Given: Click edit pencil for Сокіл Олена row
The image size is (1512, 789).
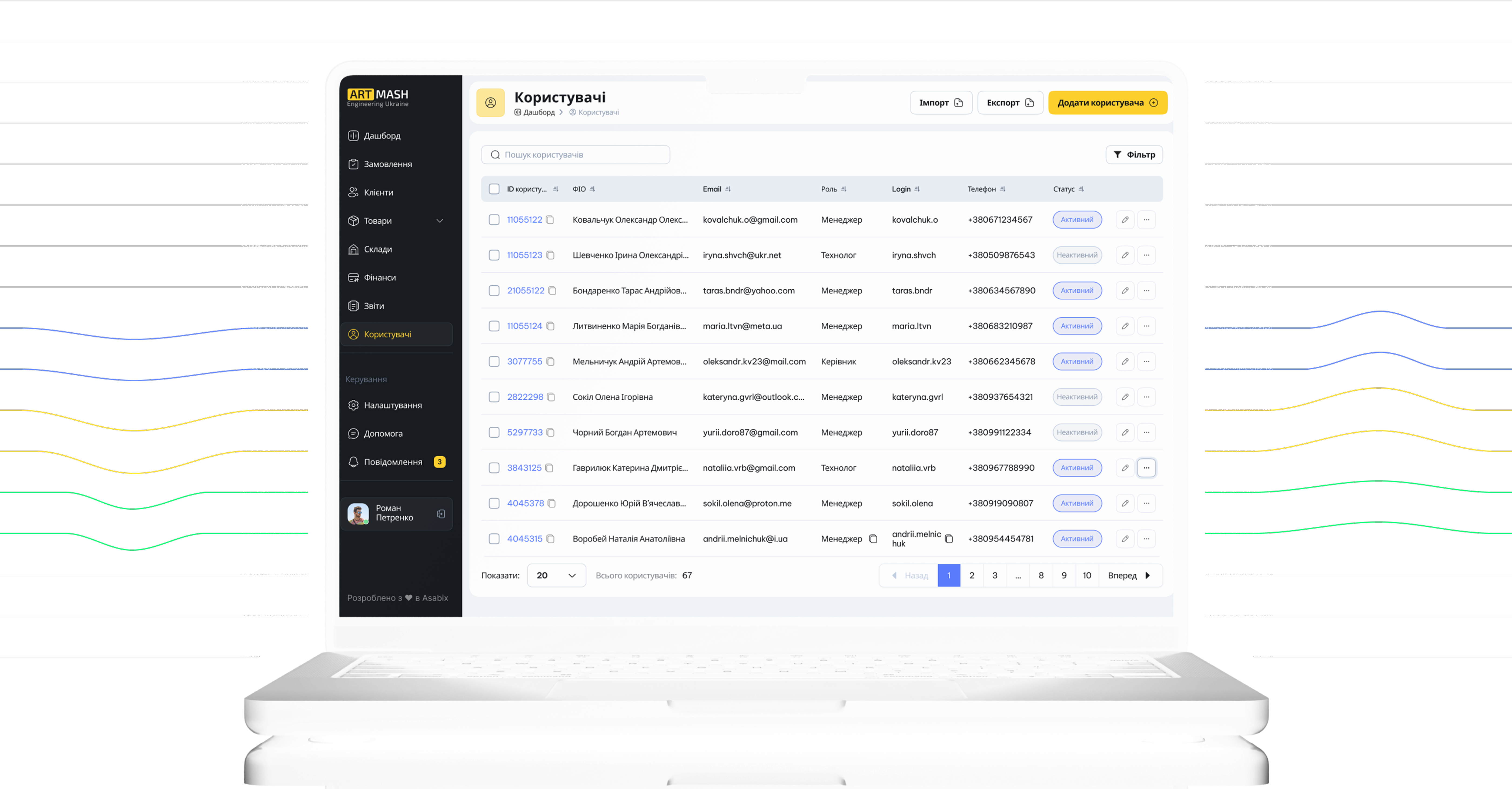Looking at the screenshot, I should (1125, 397).
